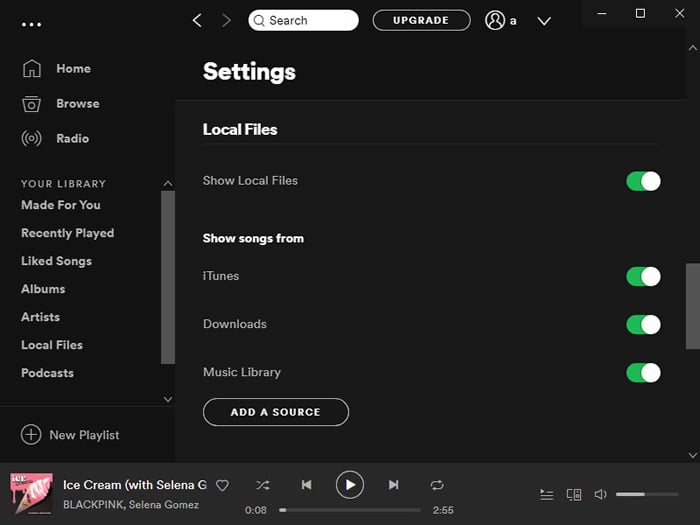Screen dimensions: 700x525
Task: Adjust the volume slider
Action: coord(647,494)
